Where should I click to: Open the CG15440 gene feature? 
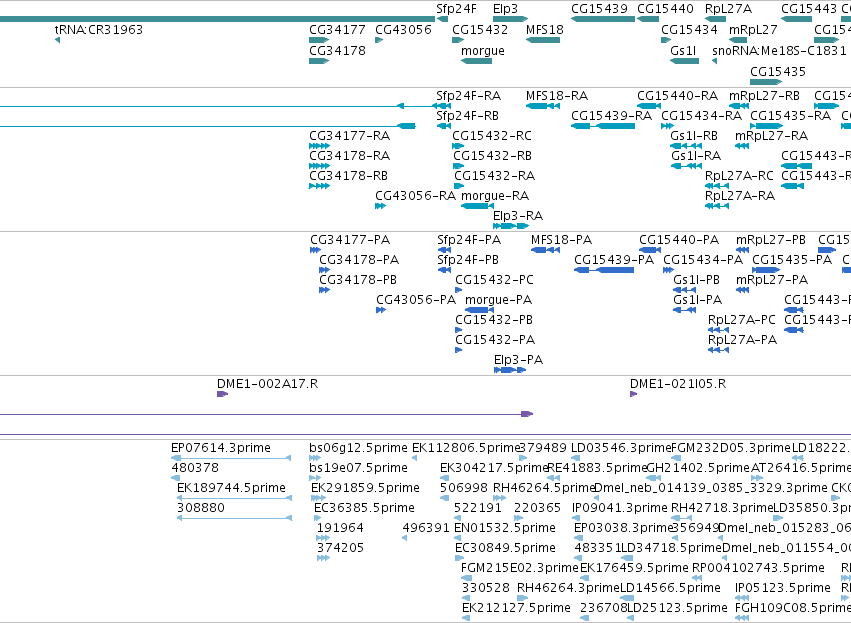(x=648, y=20)
